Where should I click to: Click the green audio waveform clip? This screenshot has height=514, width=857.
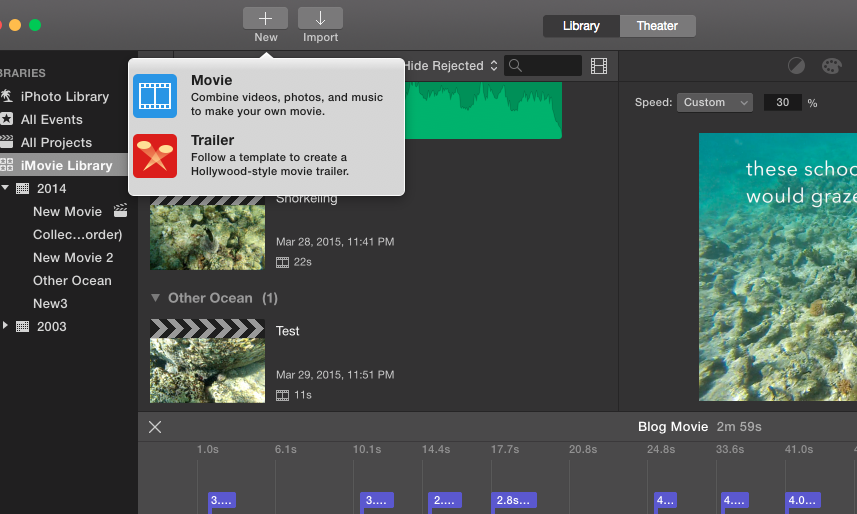(483, 110)
